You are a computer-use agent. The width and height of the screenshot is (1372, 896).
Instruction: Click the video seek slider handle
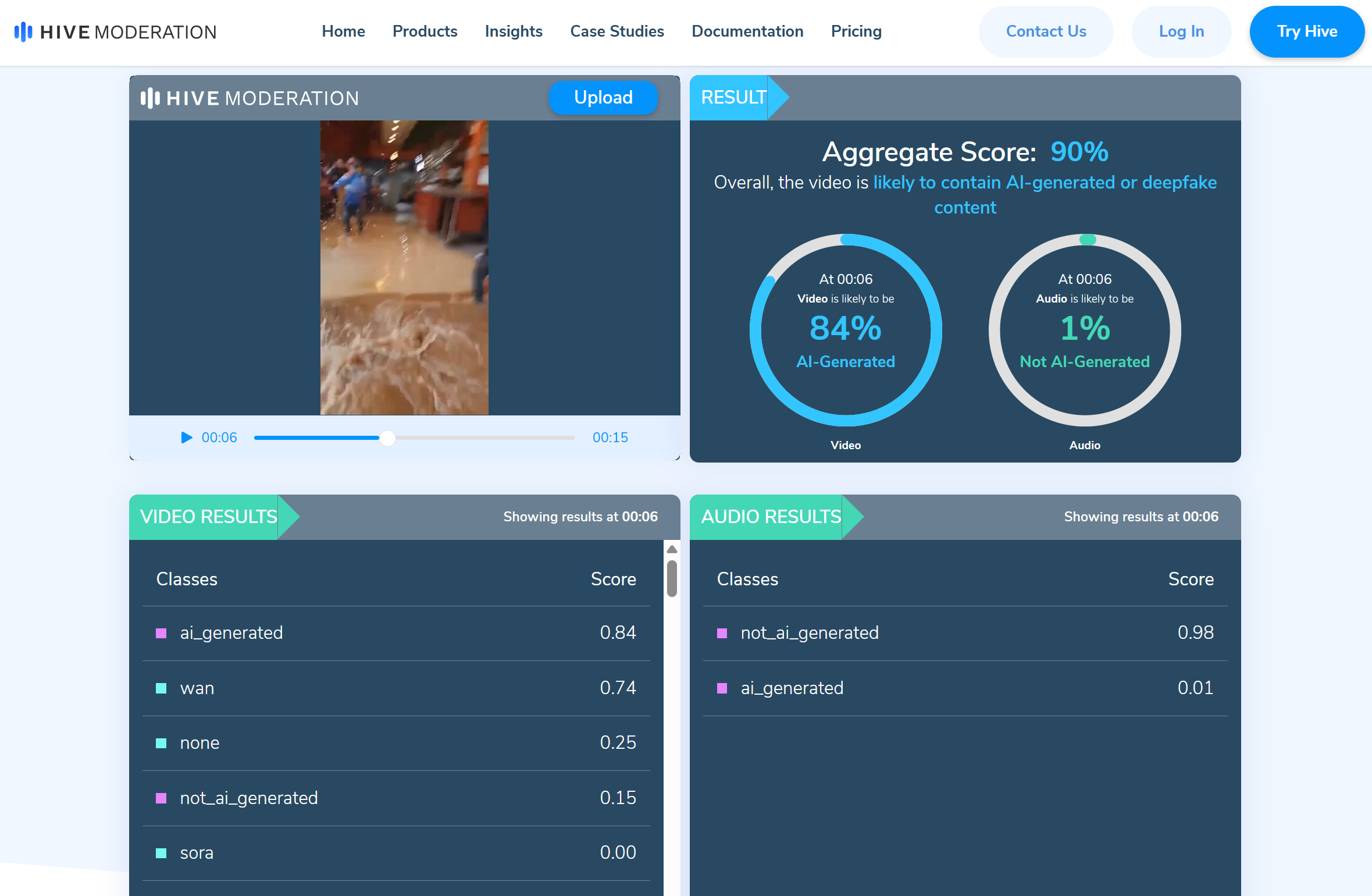(x=387, y=438)
